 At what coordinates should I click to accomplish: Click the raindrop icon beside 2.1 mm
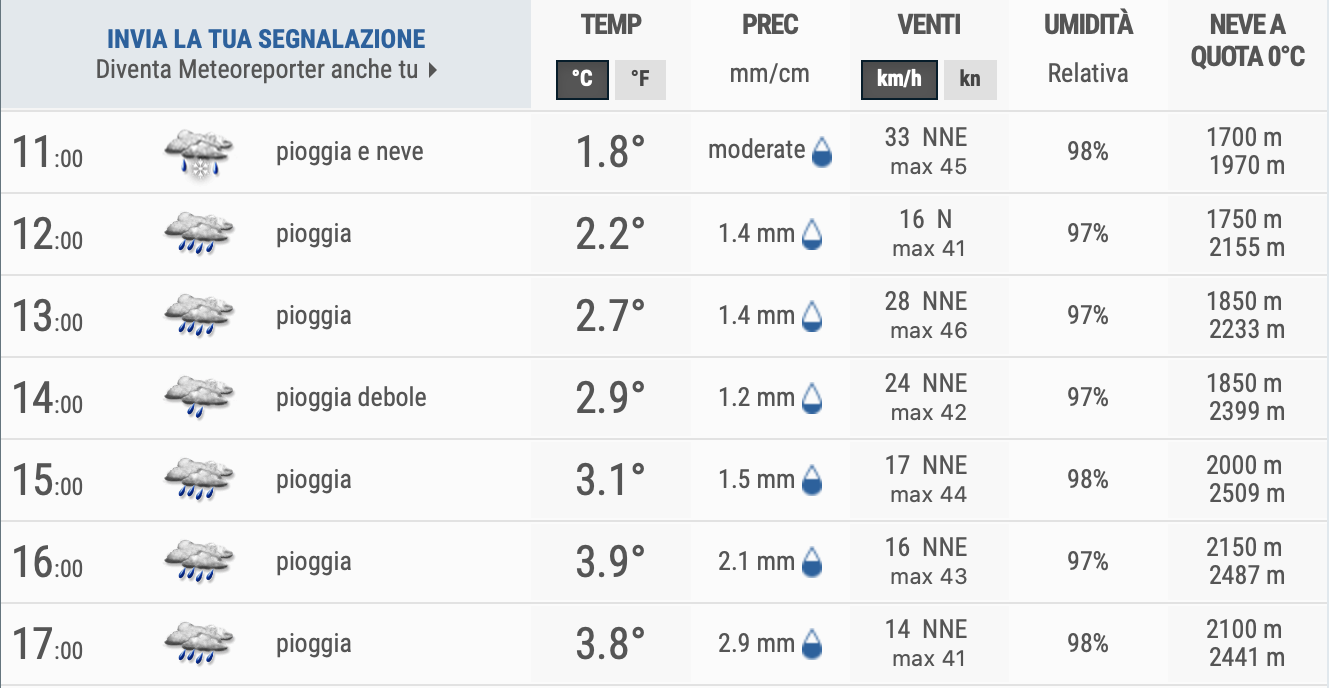[x=813, y=563]
